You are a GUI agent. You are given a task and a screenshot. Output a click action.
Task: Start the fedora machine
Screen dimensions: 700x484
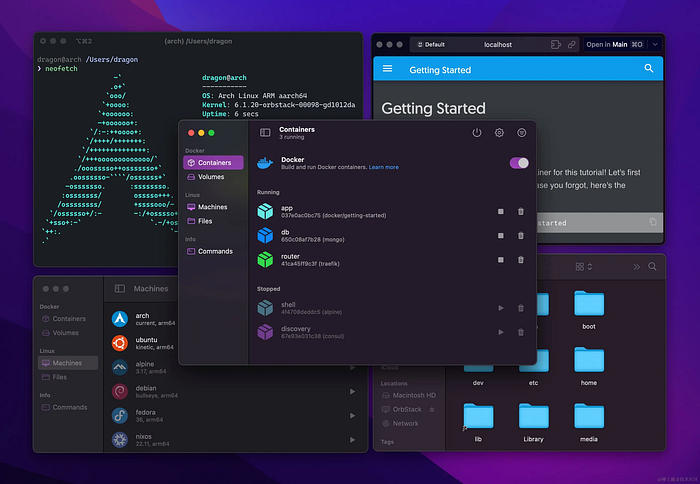click(x=352, y=416)
